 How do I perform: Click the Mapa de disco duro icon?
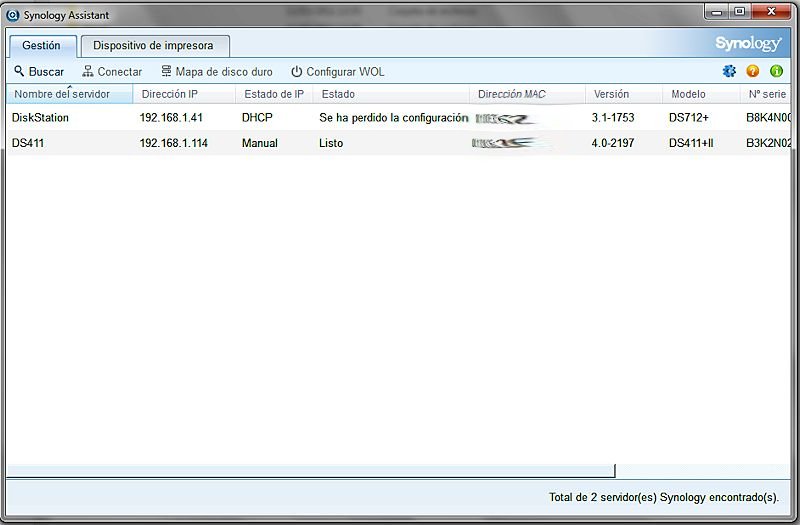pyautogui.click(x=166, y=71)
